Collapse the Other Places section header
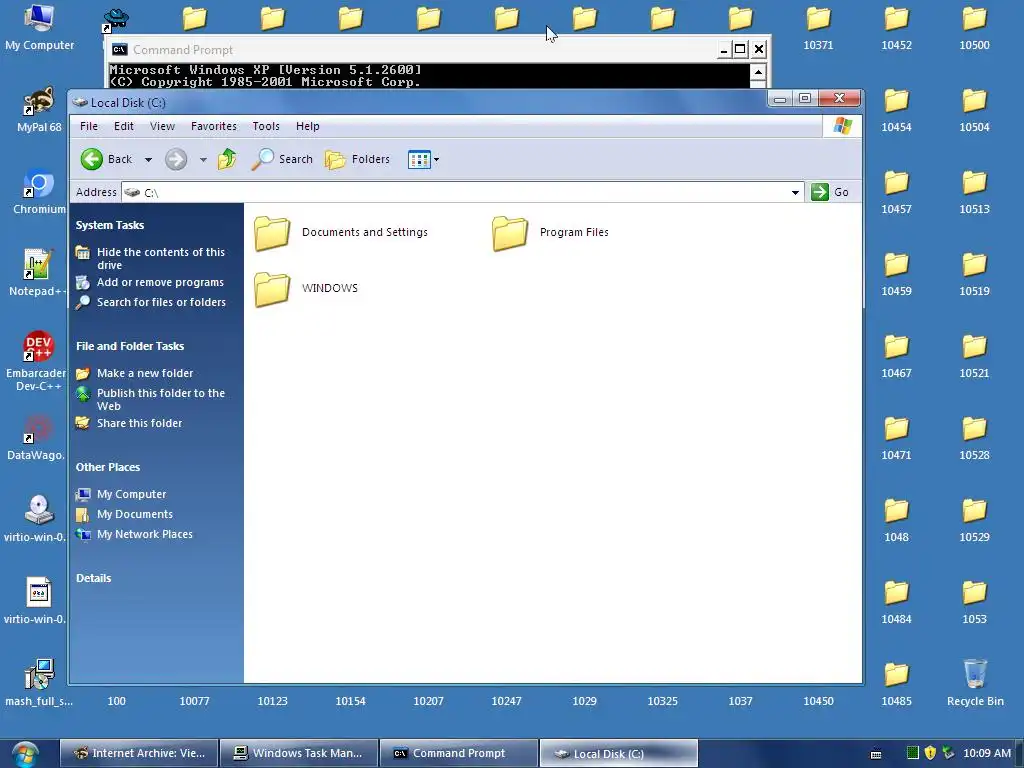This screenshot has height=768, width=1024. tap(108, 467)
